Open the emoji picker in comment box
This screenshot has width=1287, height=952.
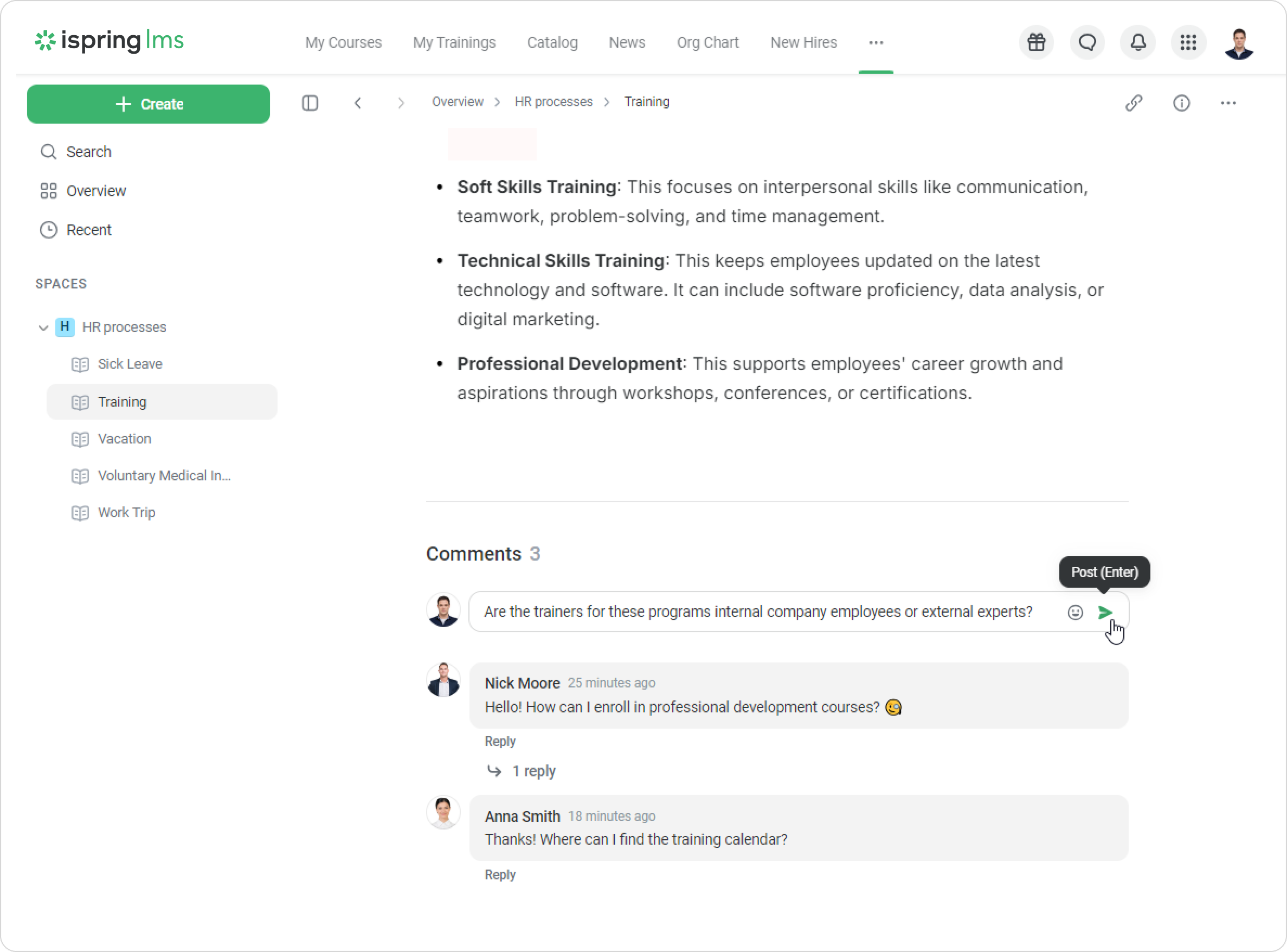(x=1075, y=612)
